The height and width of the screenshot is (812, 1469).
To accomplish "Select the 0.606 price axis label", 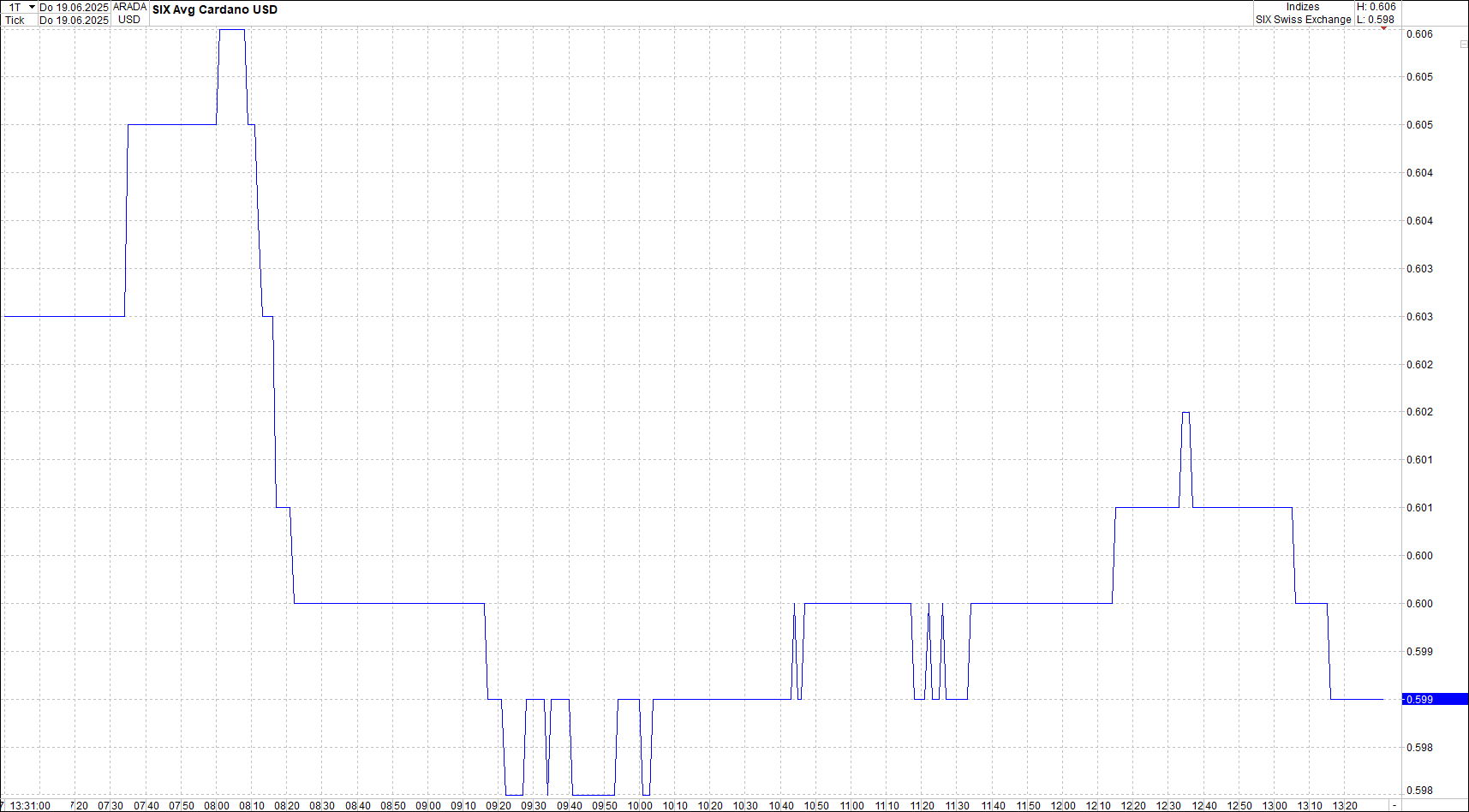I will (1419, 34).
